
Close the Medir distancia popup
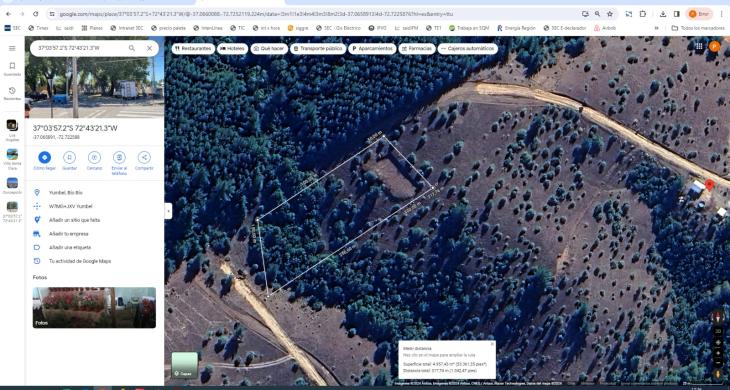[x=492, y=344]
